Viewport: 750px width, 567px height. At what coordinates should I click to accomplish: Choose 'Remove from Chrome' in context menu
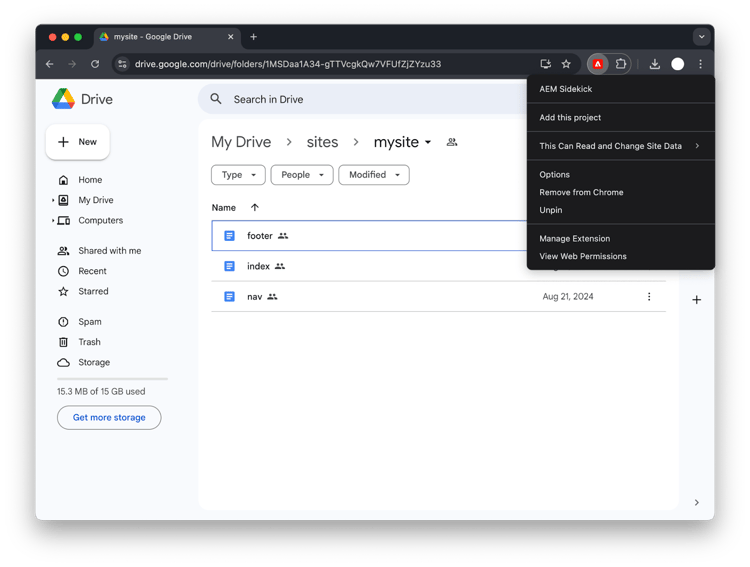[581, 192]
